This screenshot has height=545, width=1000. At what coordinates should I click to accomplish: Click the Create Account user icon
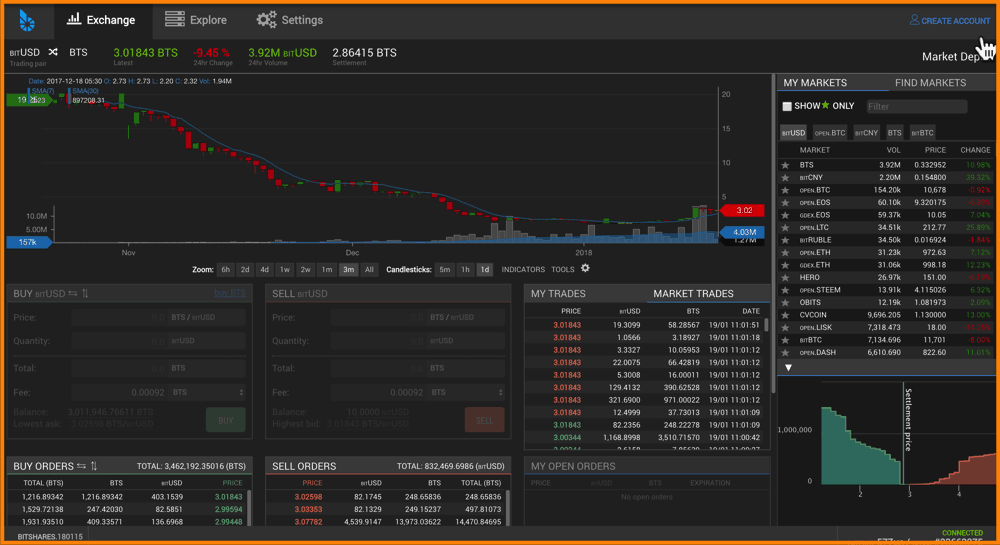(914, 20)
